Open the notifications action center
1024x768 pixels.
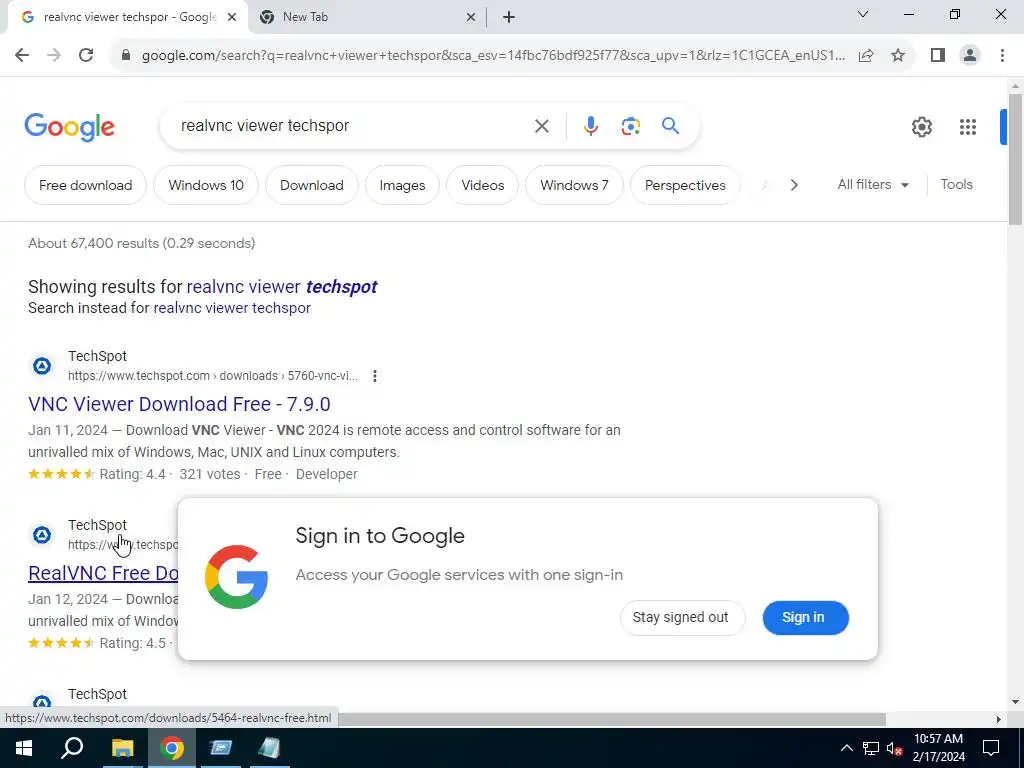[x=991, y=748]
